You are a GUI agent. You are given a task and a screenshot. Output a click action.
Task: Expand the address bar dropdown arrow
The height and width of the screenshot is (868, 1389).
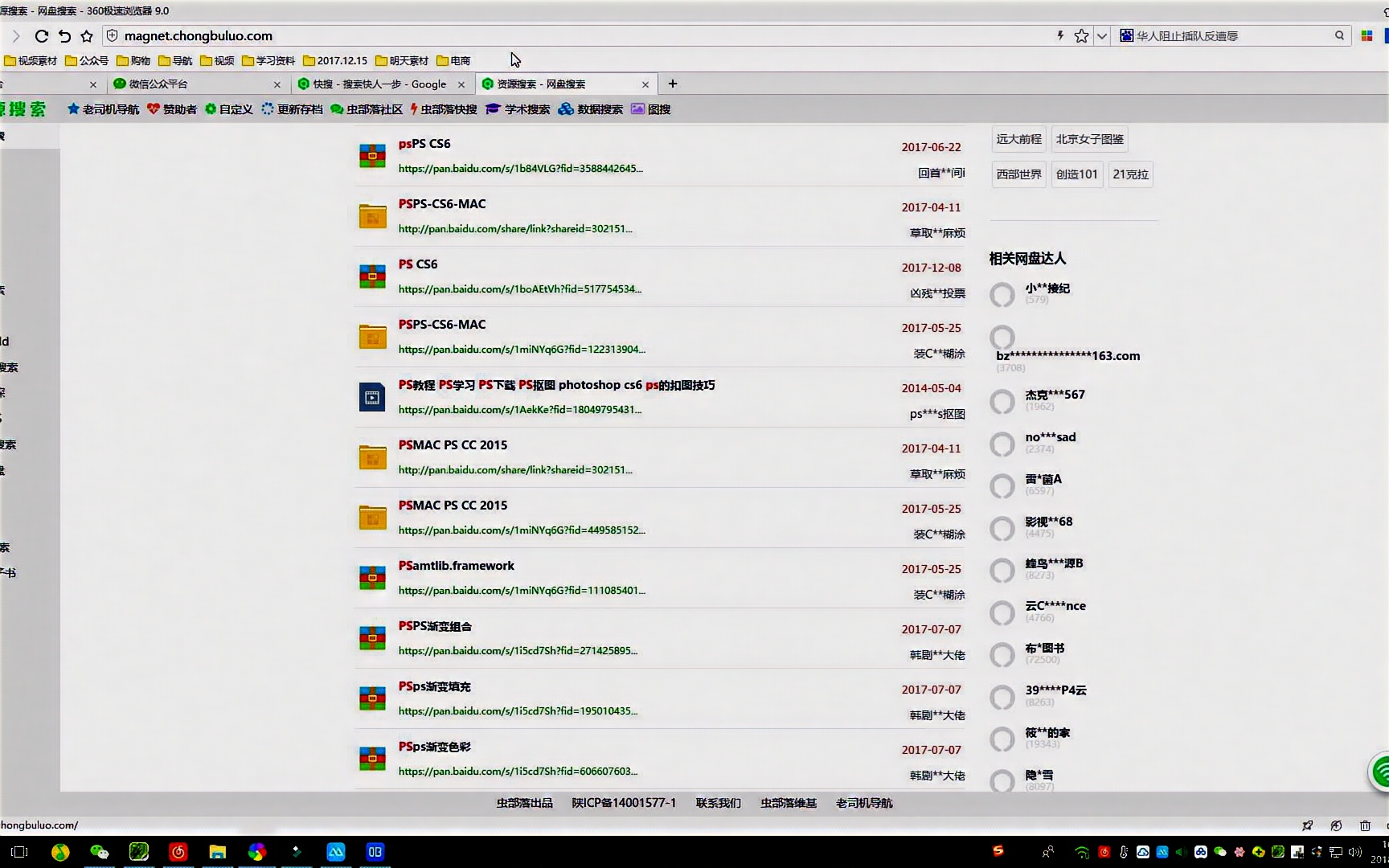1102,36
